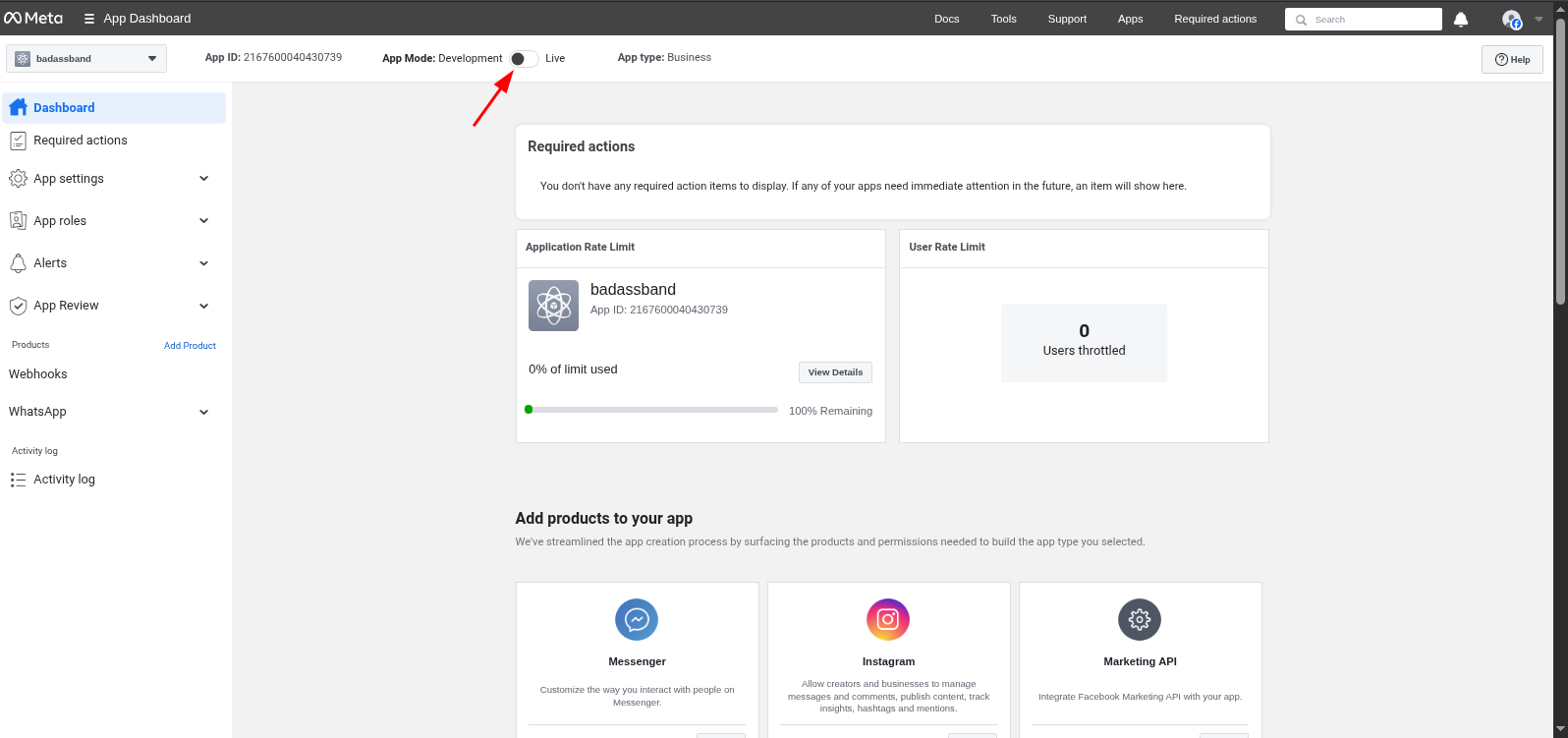Screen dimensions: 1568x738
Task: Click the badassband atom app icon
Action: pos(553,306)
